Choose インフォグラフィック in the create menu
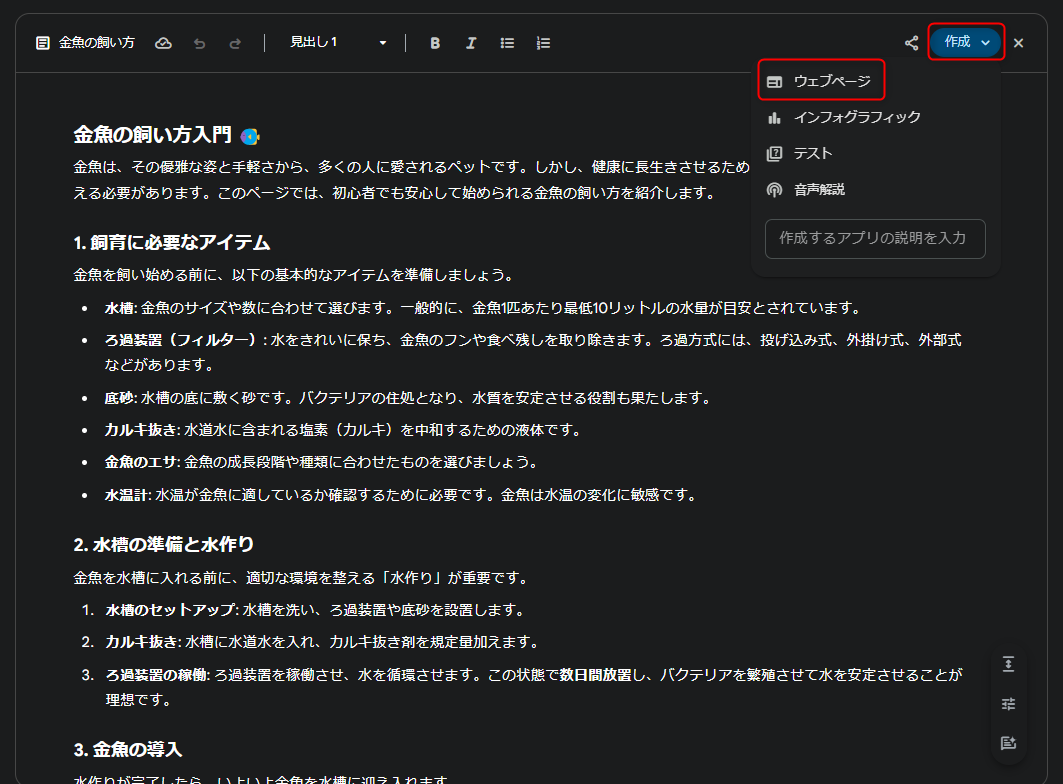The height and width of the screenshot is (784, 1063). (x=856, y=117)
